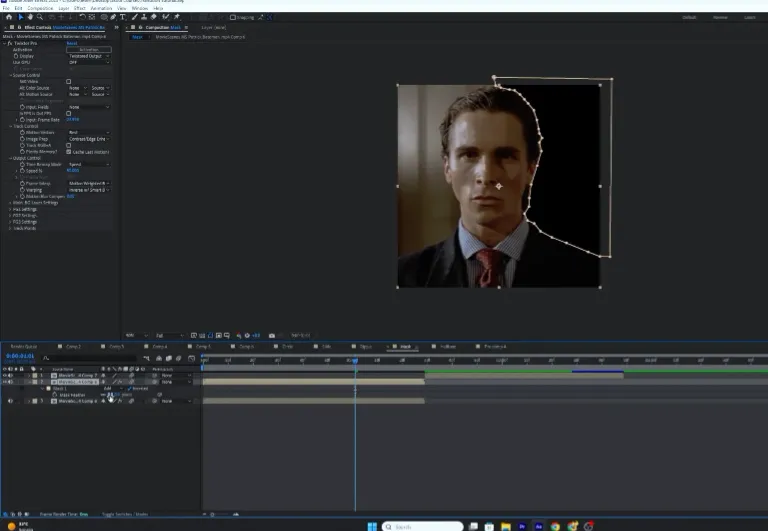This screenshot has width=768, height=531.
Task: Expand the Track Points group
Action: coord(10,228)
